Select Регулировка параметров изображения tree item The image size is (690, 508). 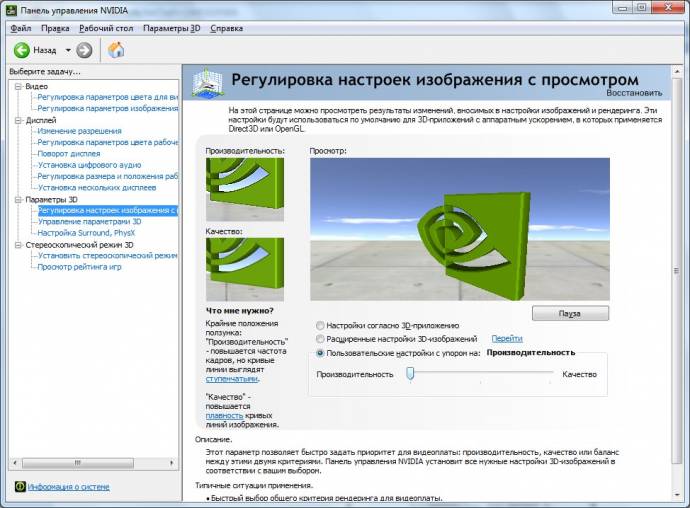point(108,108)
